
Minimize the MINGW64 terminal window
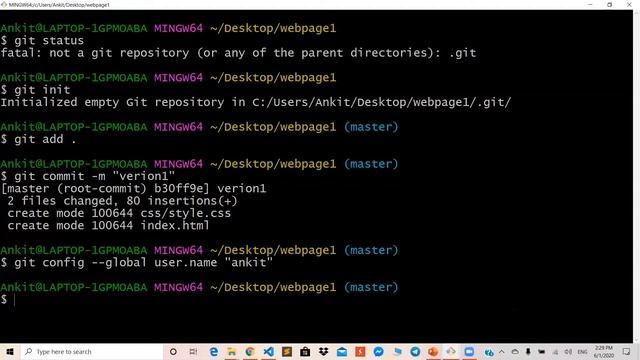point(590,4)
